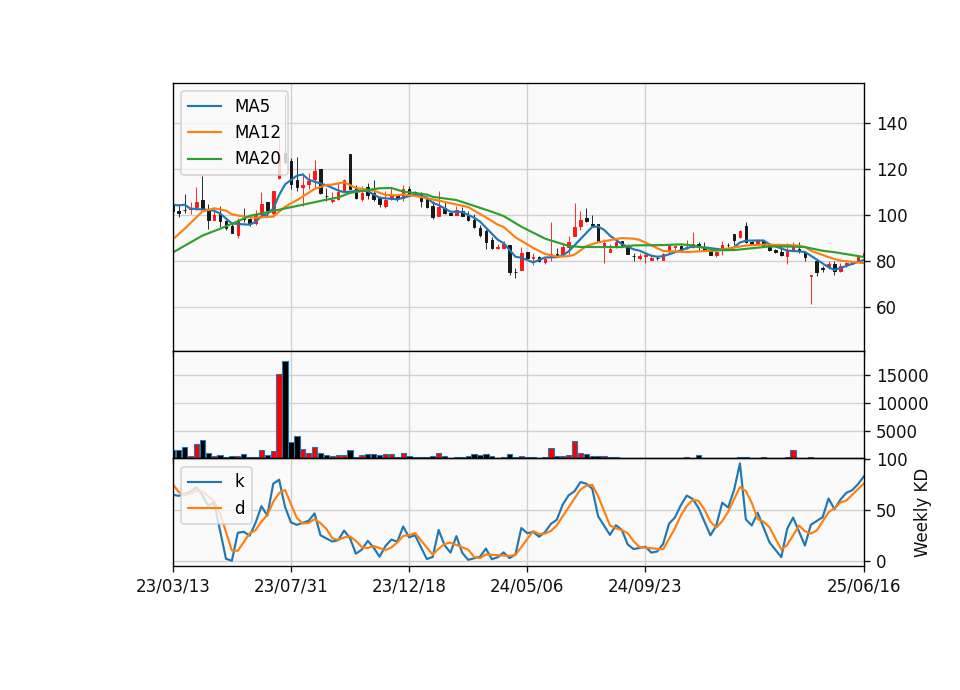Image resolution: width=960 pixels, height=690 pixels.
Task: Click the 5000 volume axis label
Action: [x=897, y=432]
